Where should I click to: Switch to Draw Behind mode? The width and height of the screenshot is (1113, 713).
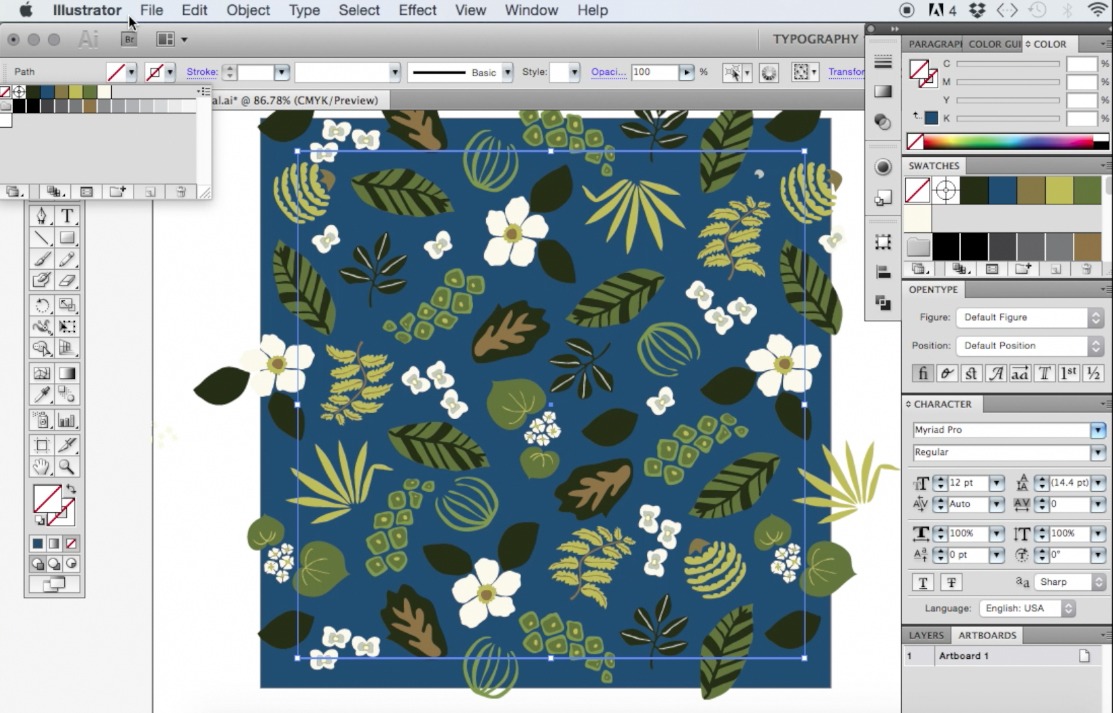coord(54,564)
